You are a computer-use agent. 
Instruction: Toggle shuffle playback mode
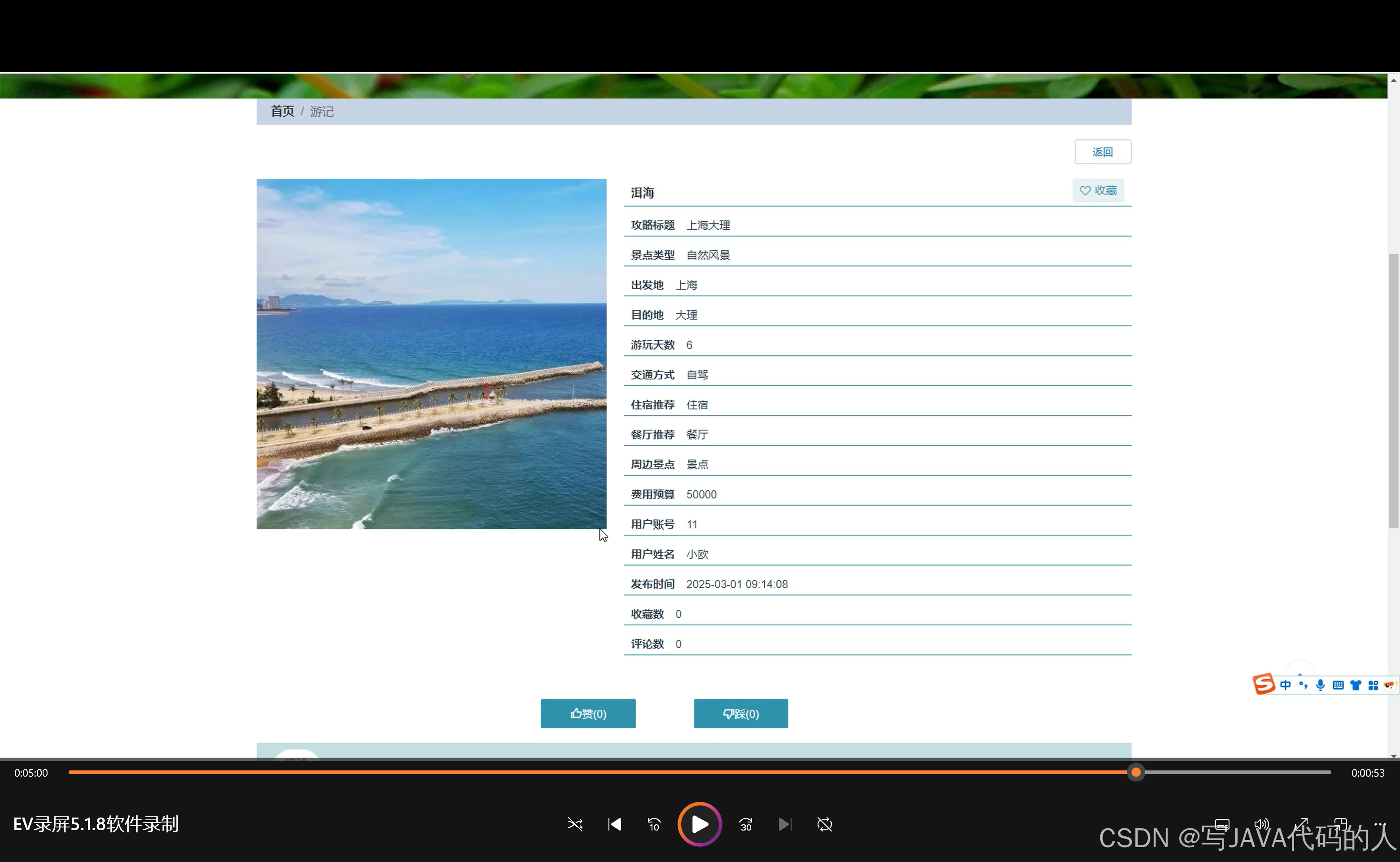[575, 824]
